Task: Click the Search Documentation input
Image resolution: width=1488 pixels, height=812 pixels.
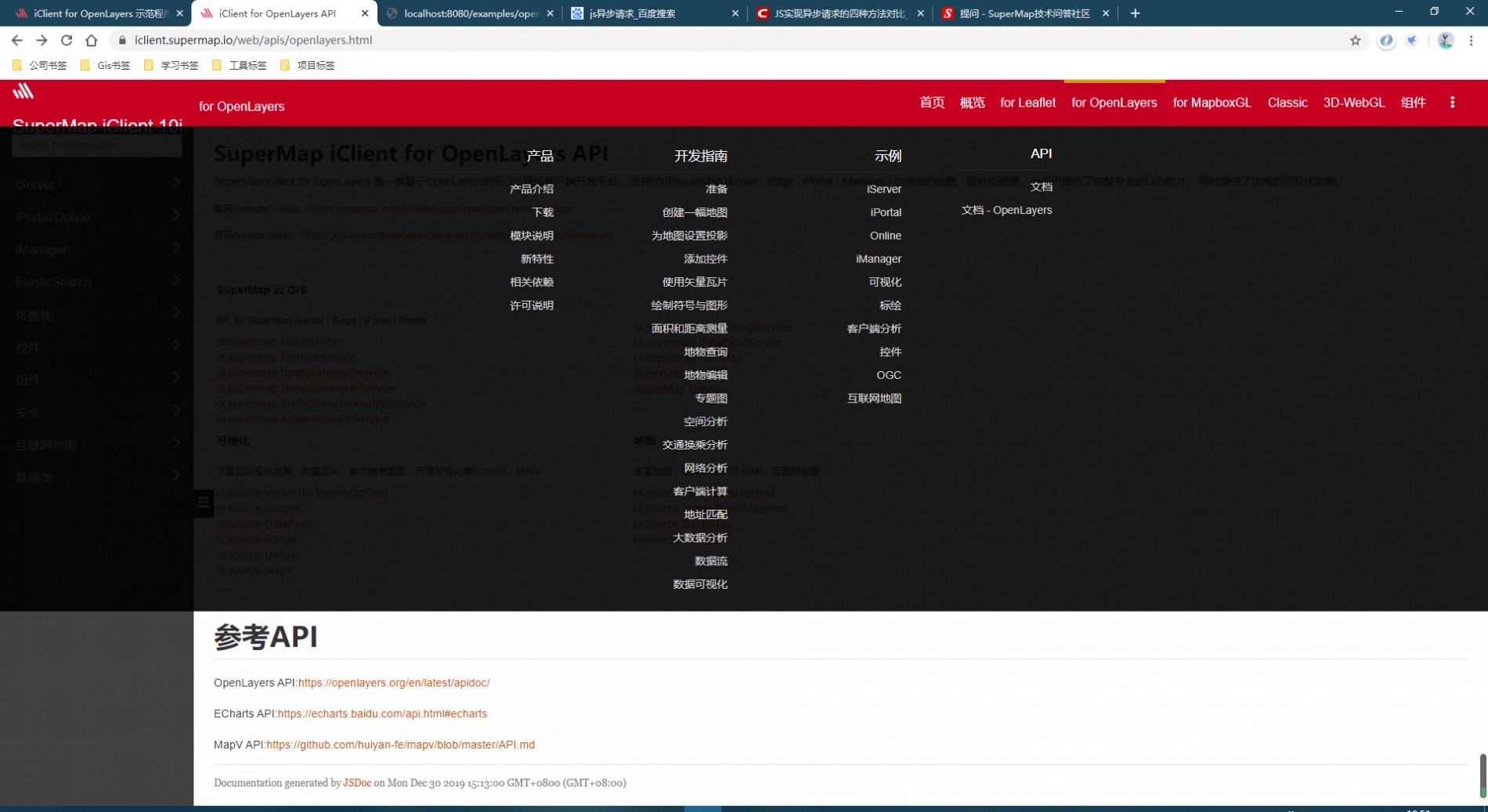Action: pos(96,145)
